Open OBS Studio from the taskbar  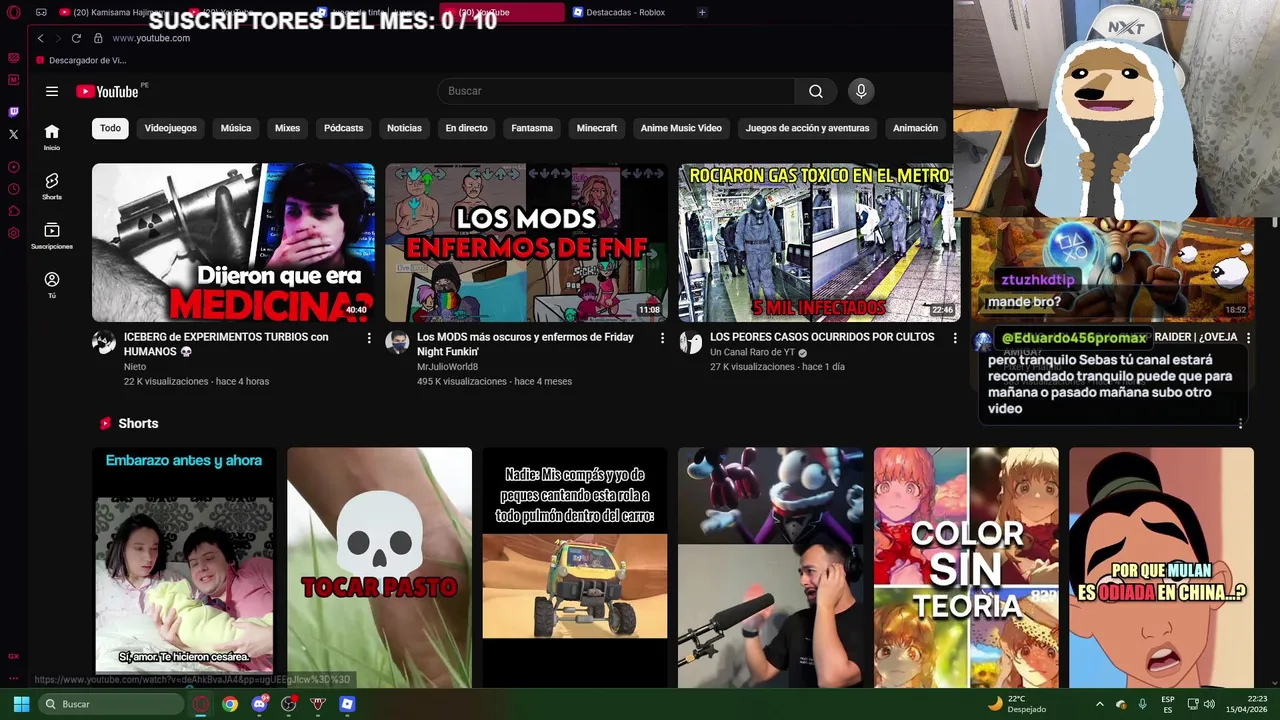coord(289,704)
